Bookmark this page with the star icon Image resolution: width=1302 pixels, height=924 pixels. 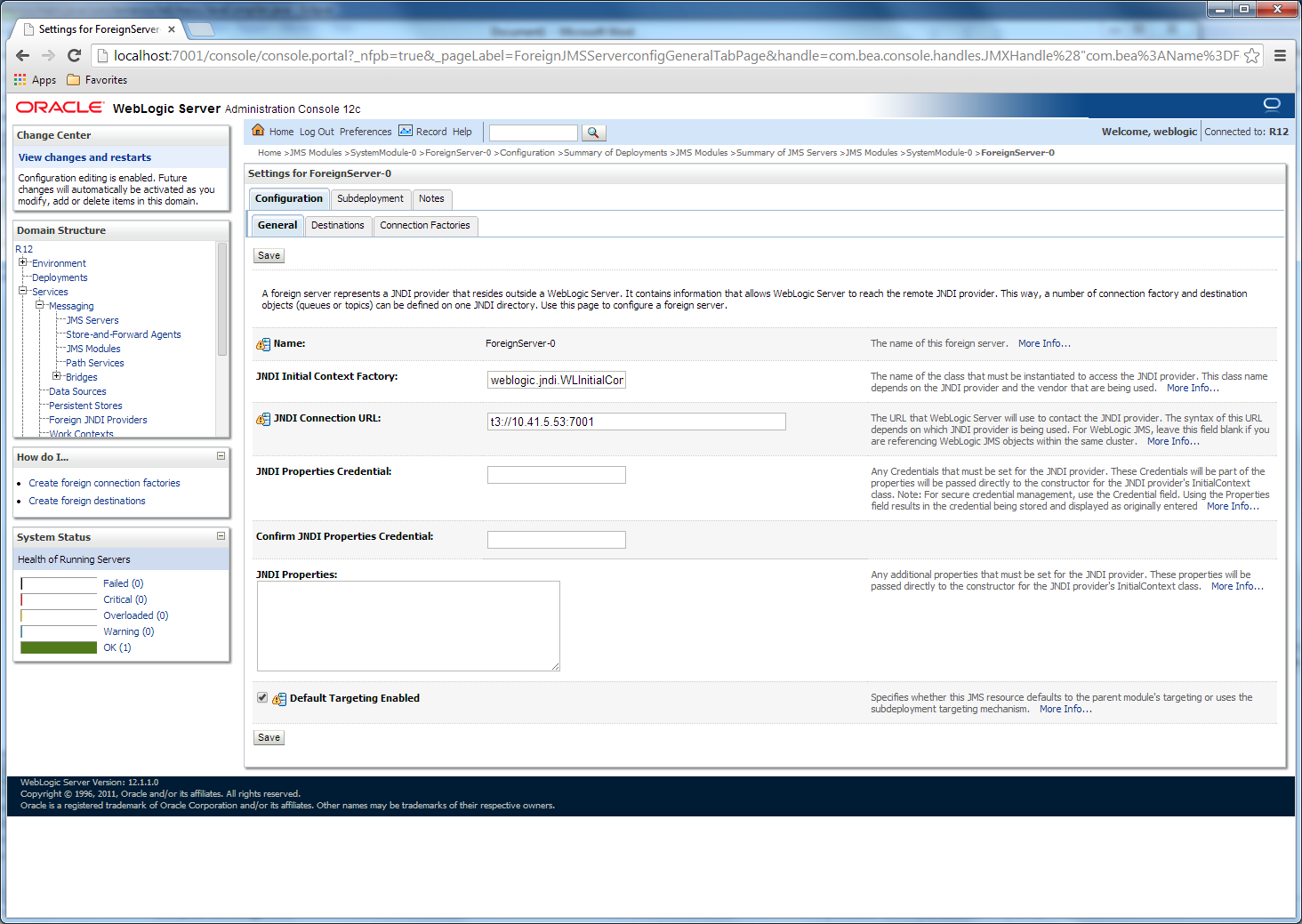click(x=1251, y=56)
